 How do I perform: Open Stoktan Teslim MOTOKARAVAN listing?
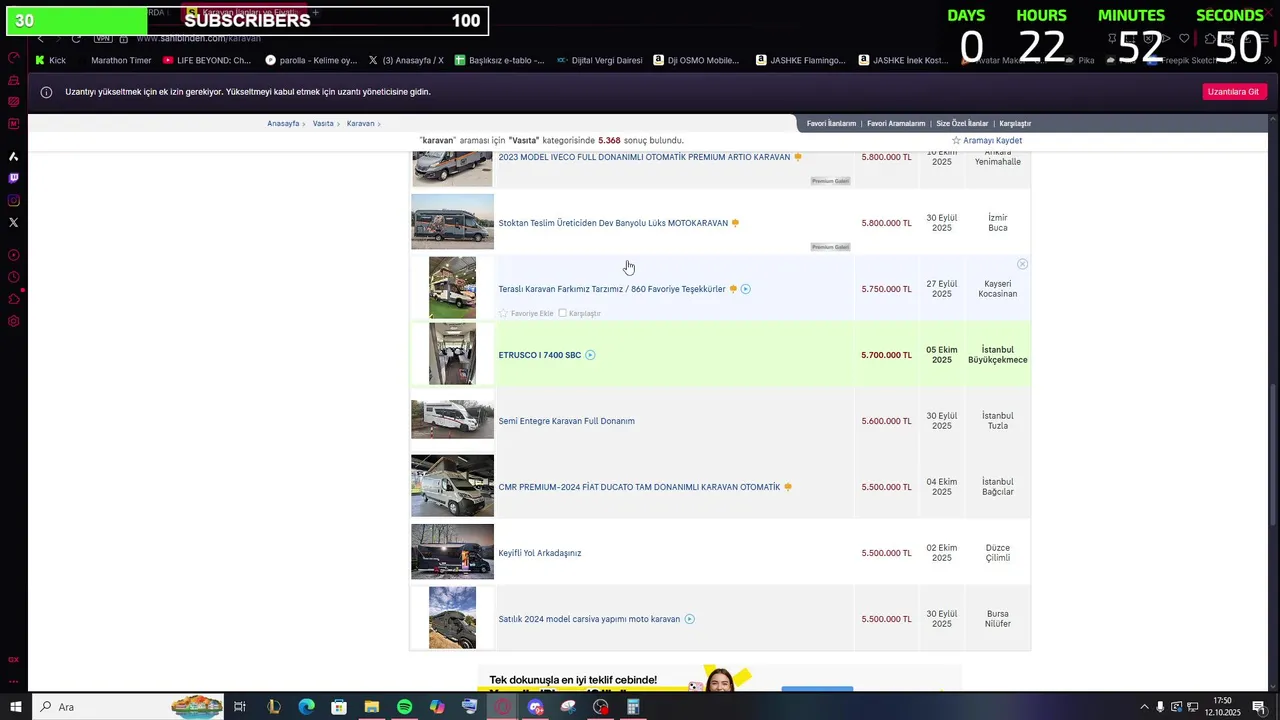tap(613, 223)
